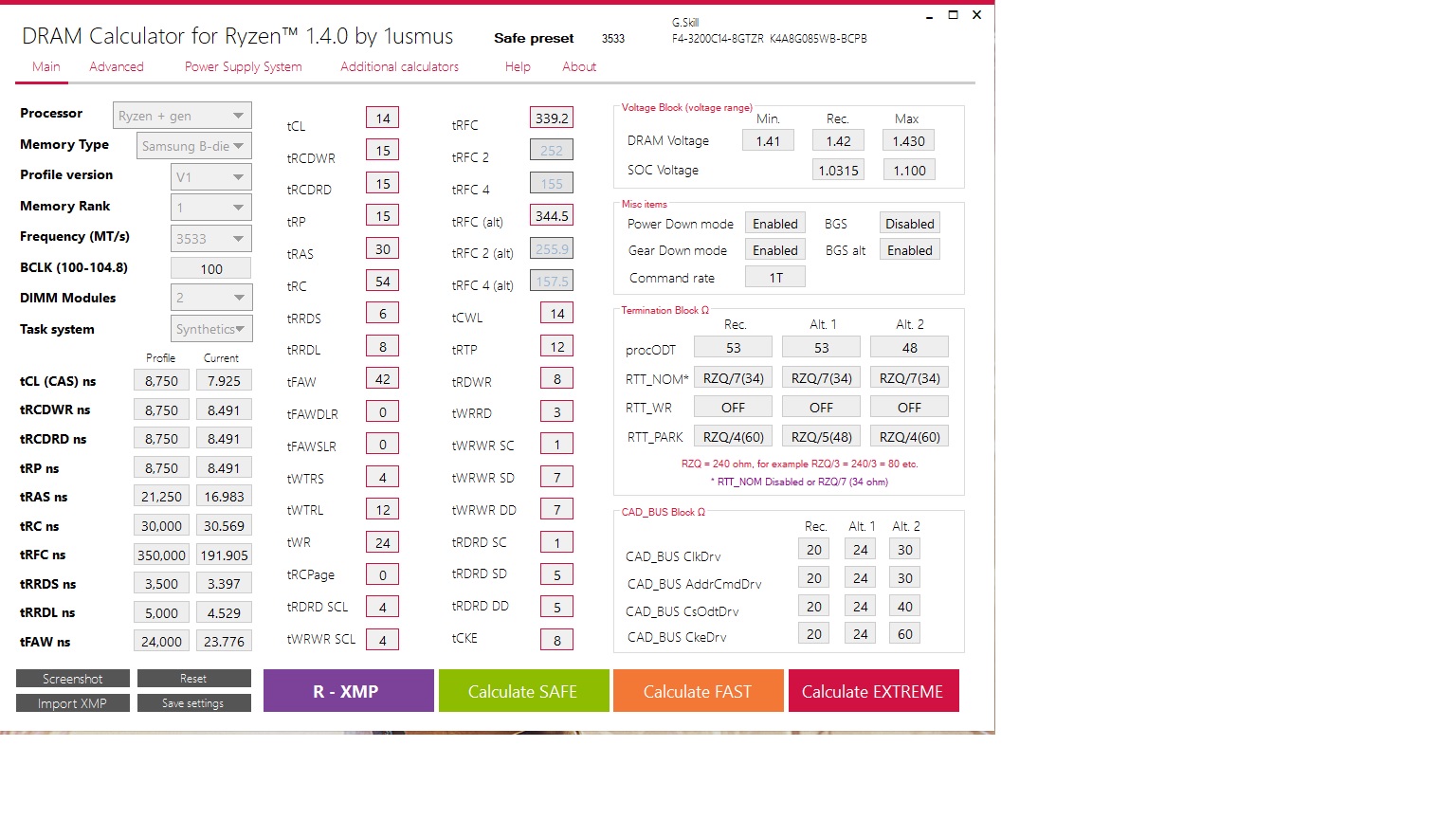Click the tCL (CAS) ns Current value
This screenshot has height=819, width=1456.
tap(224, 381)
